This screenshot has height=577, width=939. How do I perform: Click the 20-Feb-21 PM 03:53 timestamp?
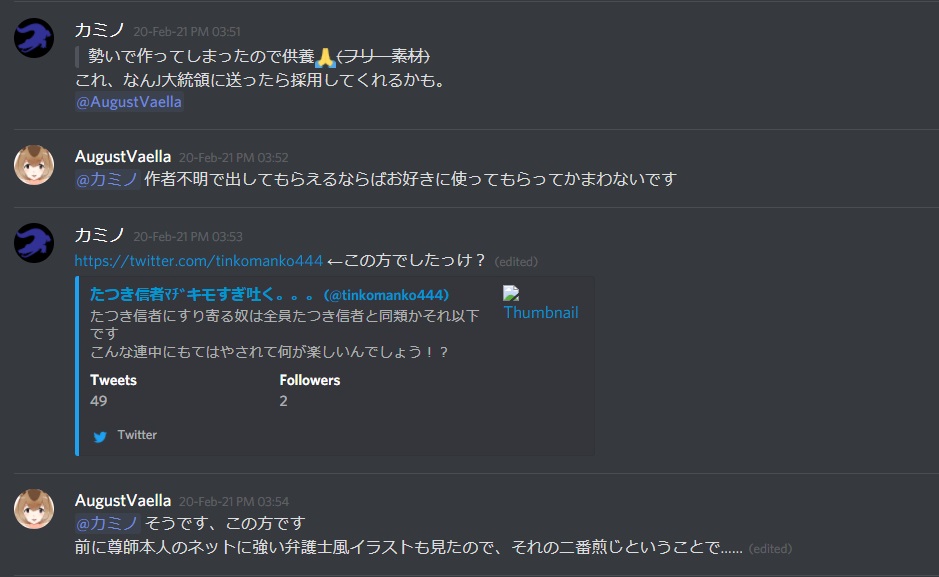pyautogui.click(x=187, y=237)
